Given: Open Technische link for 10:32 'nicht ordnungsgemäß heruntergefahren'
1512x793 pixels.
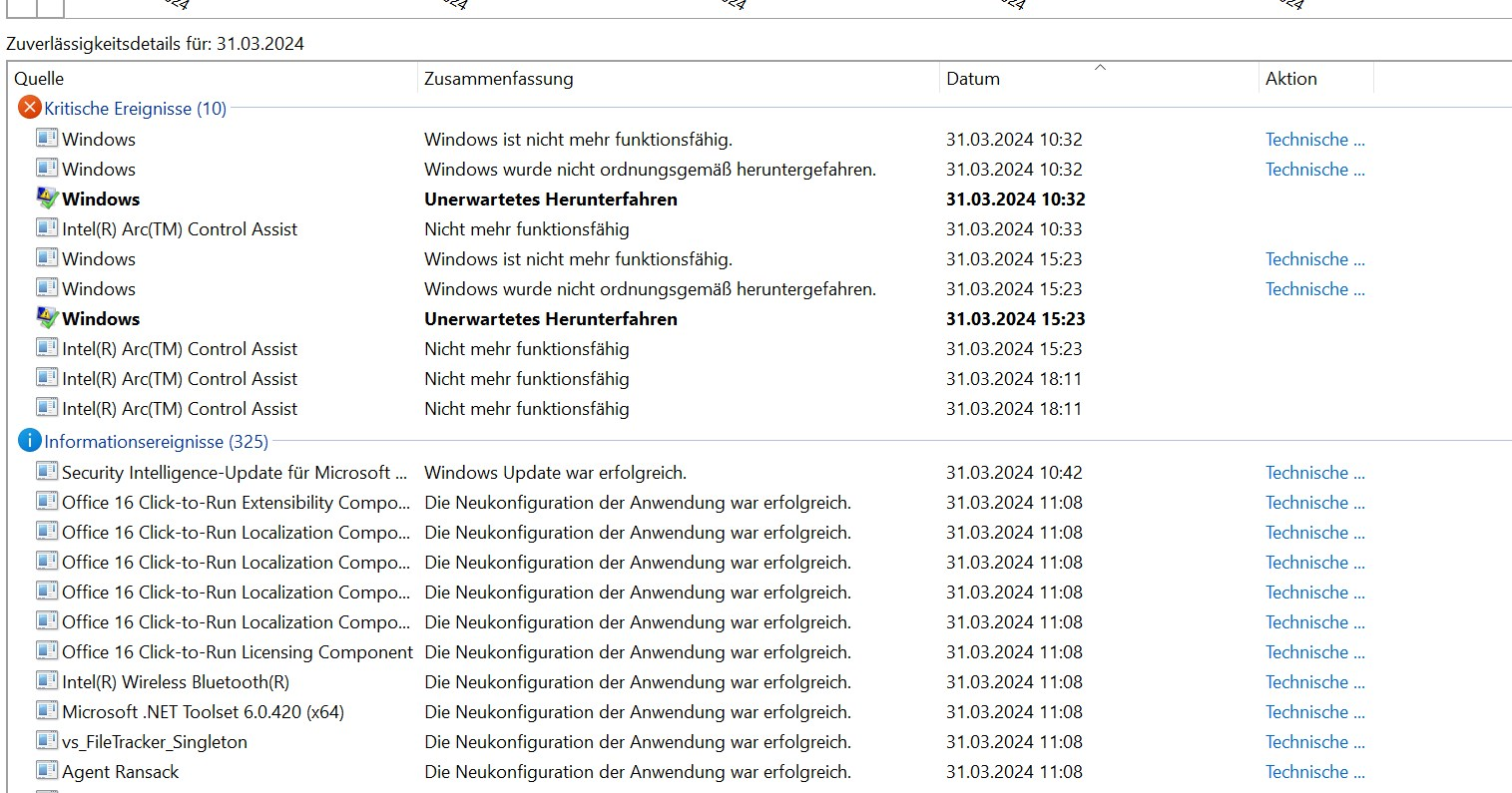Looking at the screenshot, I should (x=1315, y=170).
